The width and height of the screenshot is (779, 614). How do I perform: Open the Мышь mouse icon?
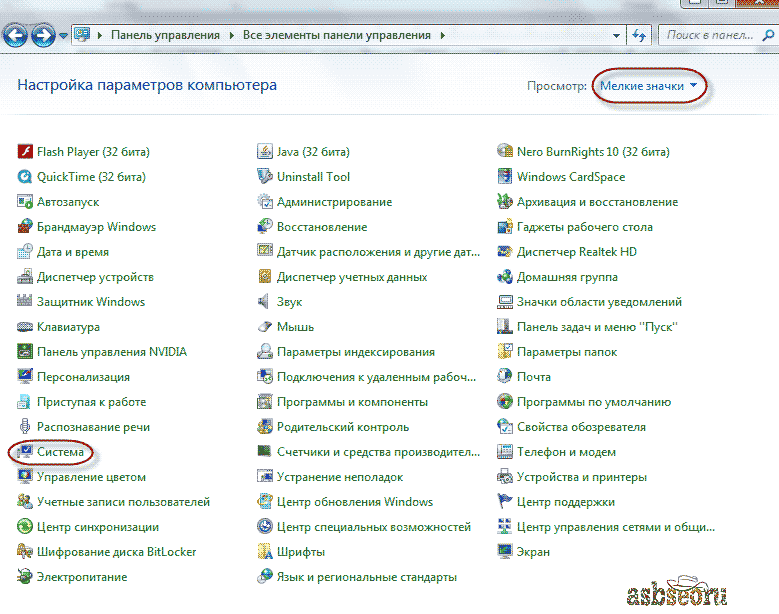pyautogui.click(x=265, y=327)
